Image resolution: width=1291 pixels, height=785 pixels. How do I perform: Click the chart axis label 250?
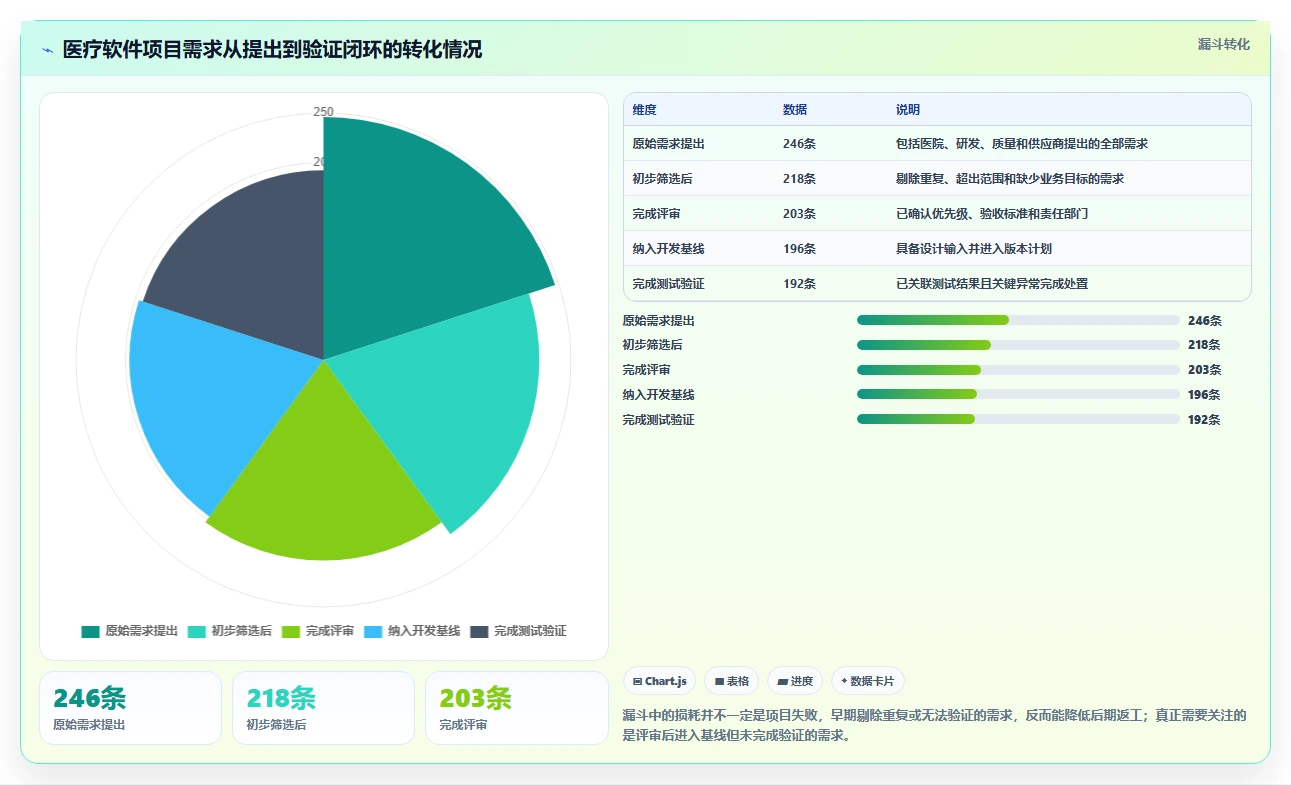(x=323, y=112)
